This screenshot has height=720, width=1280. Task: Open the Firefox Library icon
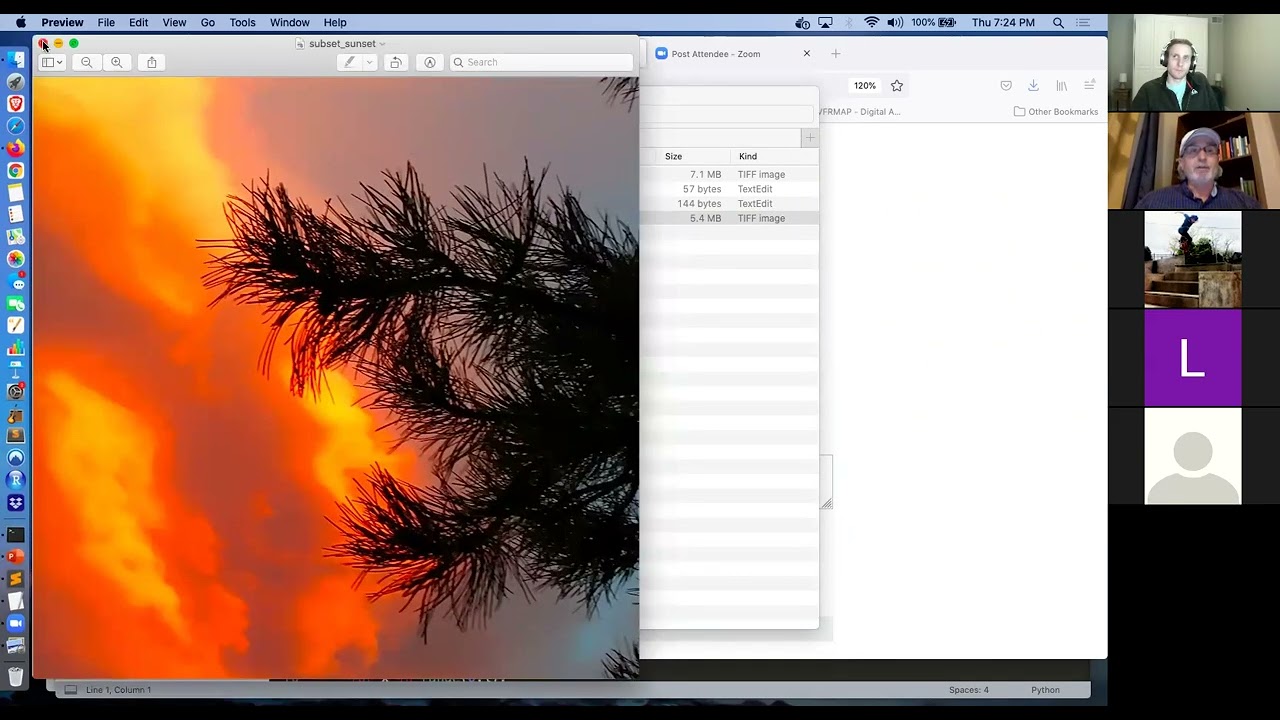point(1061,86)
